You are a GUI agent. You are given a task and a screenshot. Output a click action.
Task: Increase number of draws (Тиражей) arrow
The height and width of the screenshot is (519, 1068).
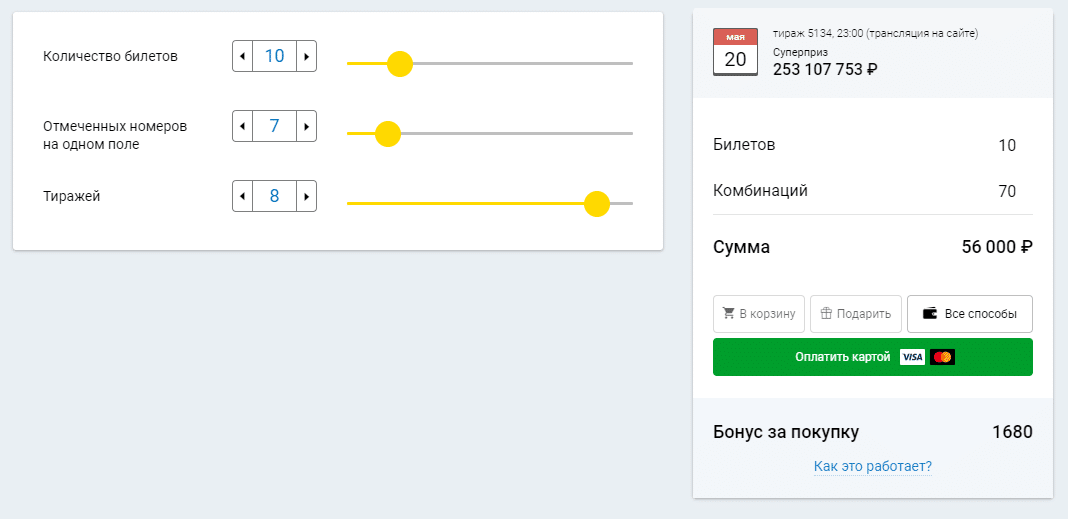point(307,196)
